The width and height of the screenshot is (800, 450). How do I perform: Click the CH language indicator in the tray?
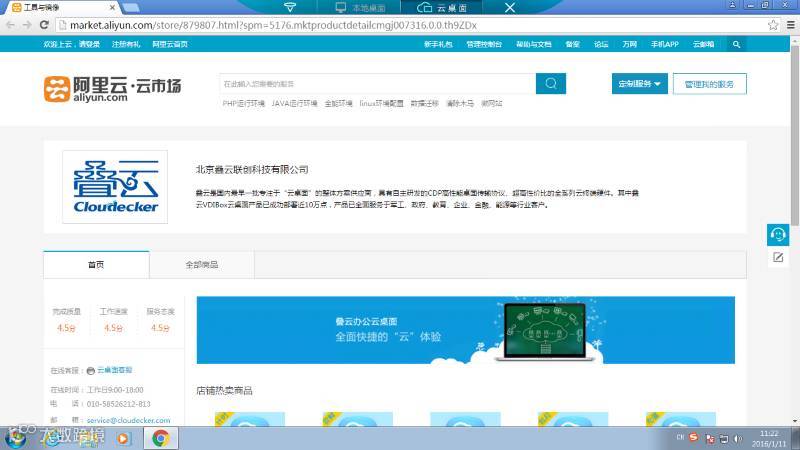[680, 437]
